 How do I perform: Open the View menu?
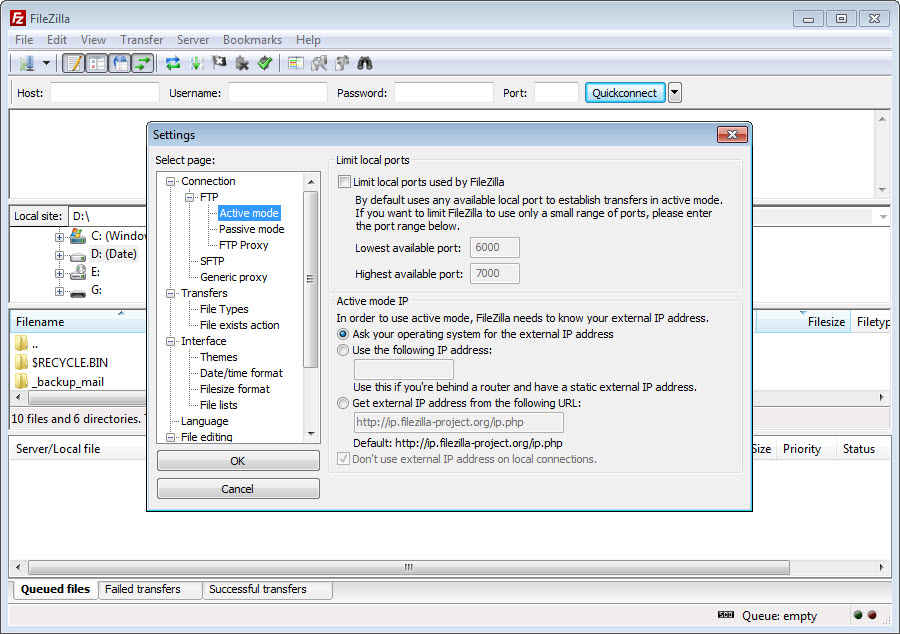93,40
